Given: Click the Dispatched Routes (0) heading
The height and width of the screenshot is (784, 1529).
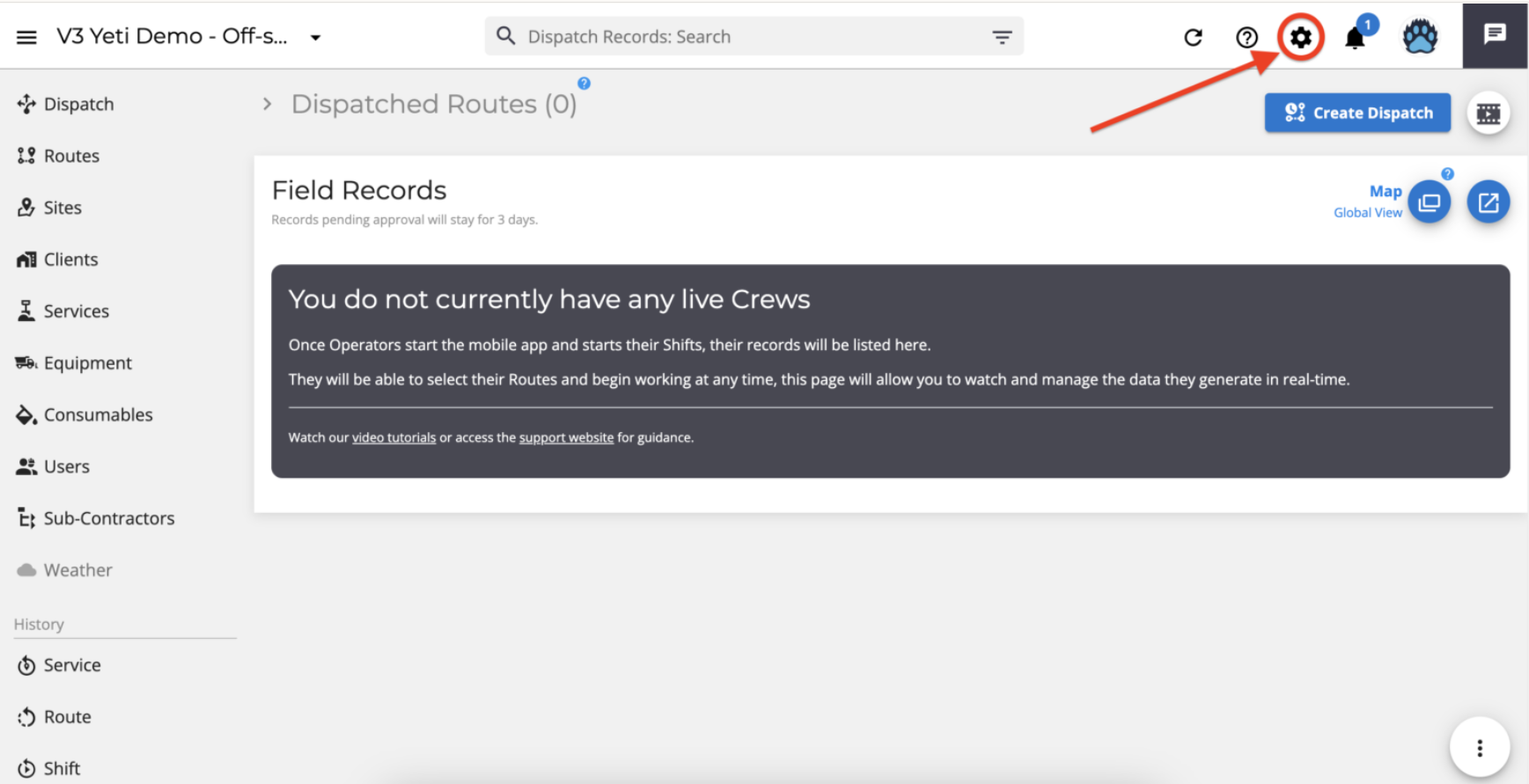Looking at the screenshot, I should [434, 104].
